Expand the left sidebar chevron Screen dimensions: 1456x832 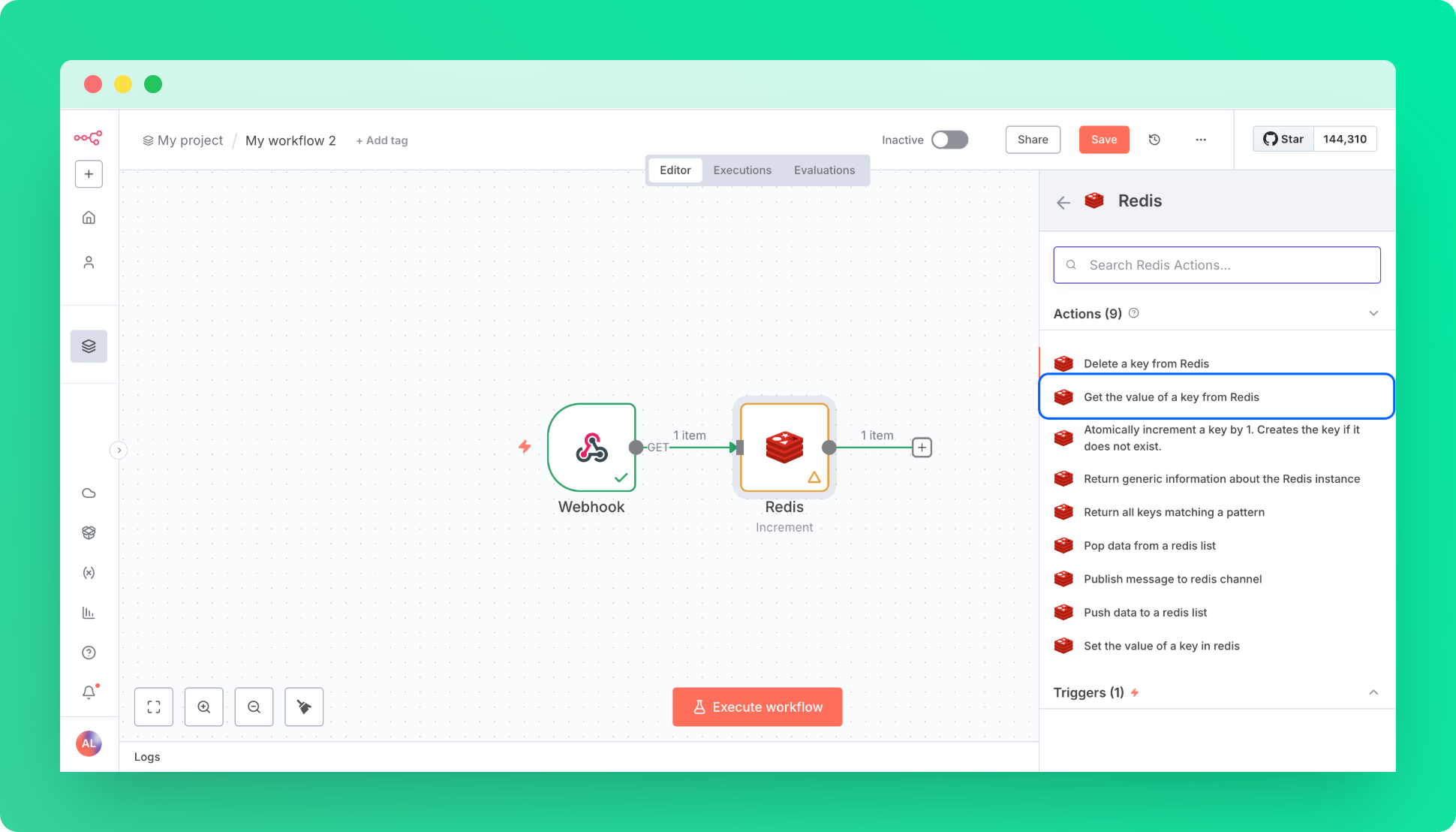tap(119, 450)
